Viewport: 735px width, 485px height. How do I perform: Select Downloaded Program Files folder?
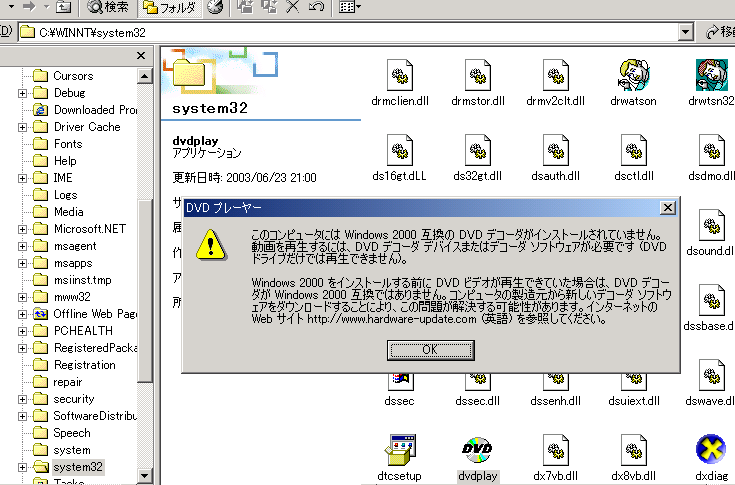pyautogui.click(x=85, y=110)
